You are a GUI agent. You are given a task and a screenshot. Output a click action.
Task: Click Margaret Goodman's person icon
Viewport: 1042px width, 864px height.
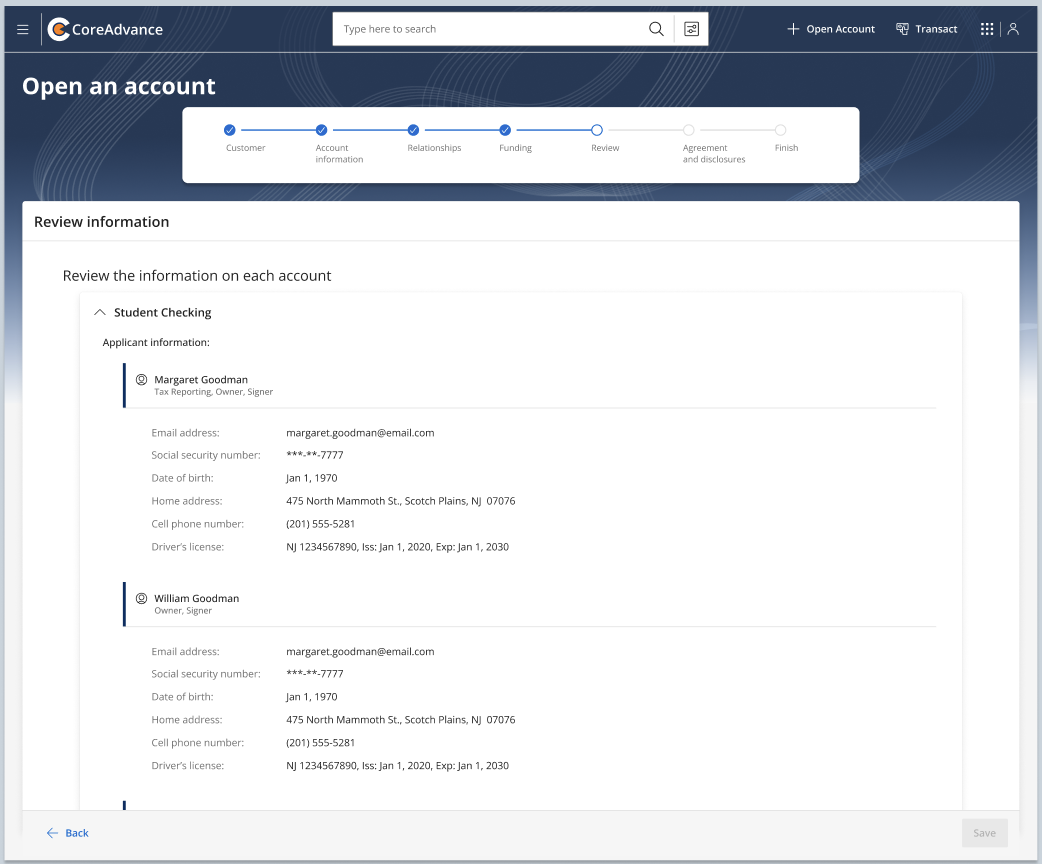142,379
